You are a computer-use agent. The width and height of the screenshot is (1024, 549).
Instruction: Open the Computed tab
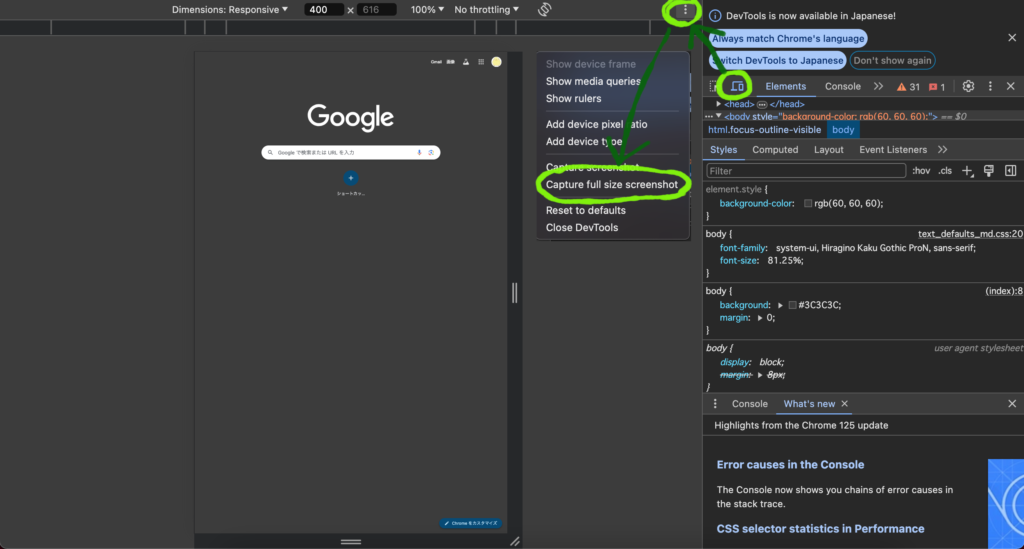coord(775,149)
